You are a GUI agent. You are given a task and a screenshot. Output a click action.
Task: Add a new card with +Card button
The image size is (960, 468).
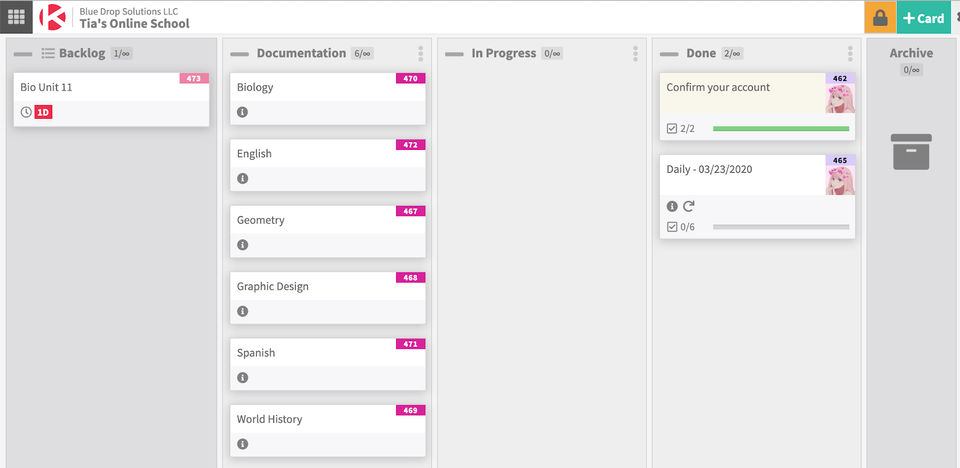923,18
